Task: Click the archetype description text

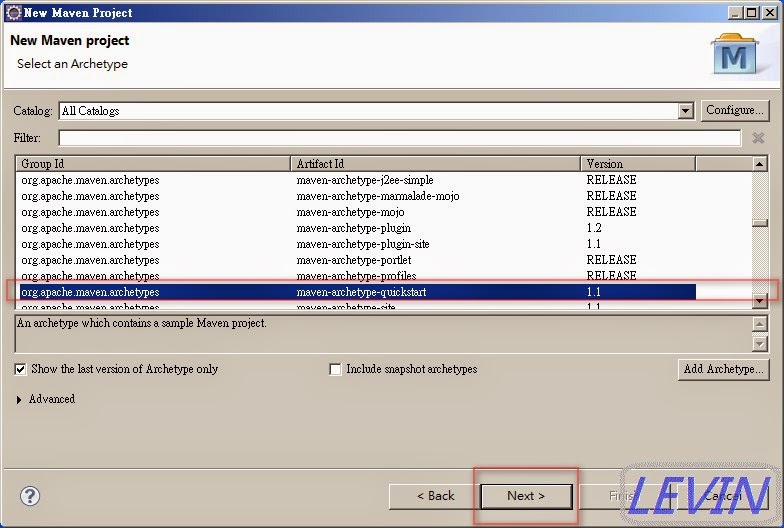Action: pos(142,324)
